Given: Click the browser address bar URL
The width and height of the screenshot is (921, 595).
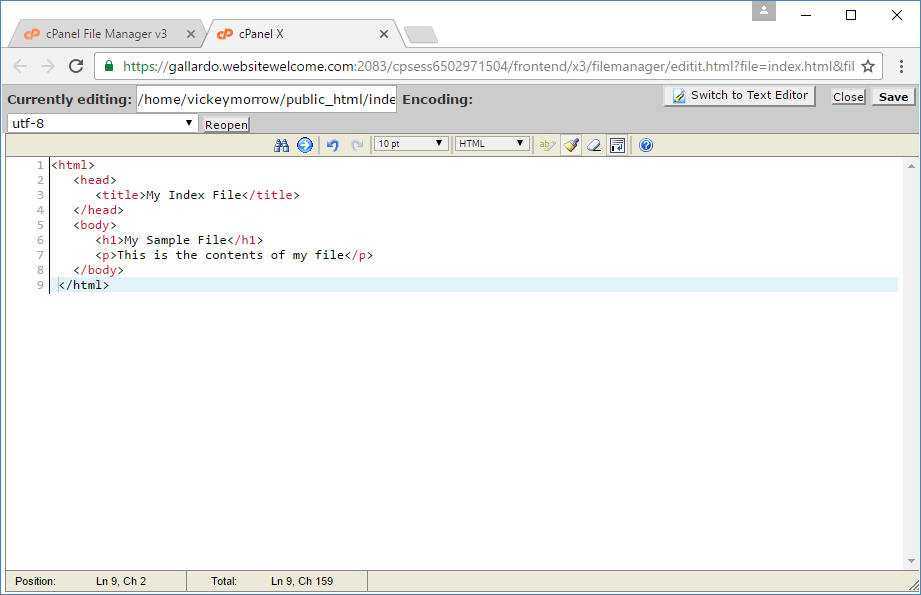Looking at the screenshot, I should pyautogui.click(x=488, y=66).
